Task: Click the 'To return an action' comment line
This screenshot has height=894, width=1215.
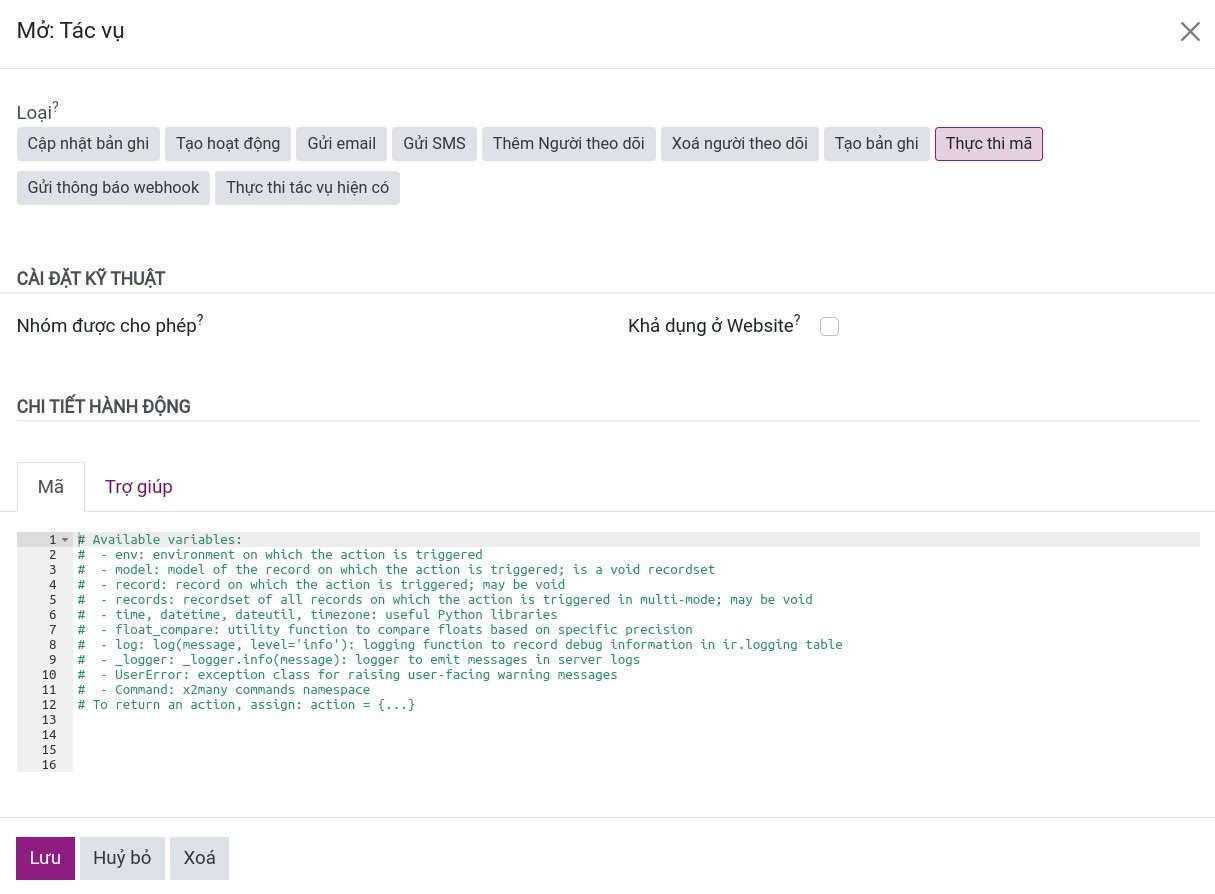Action: point(246,705)
